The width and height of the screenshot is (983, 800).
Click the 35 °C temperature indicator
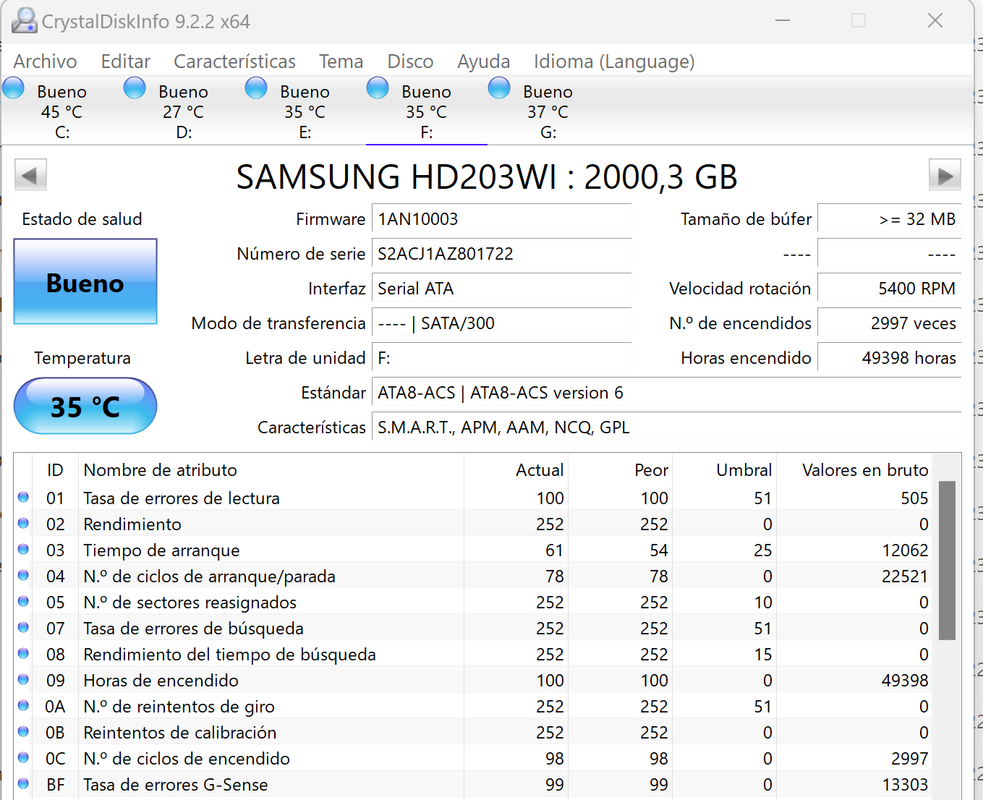tap(85, 406)
